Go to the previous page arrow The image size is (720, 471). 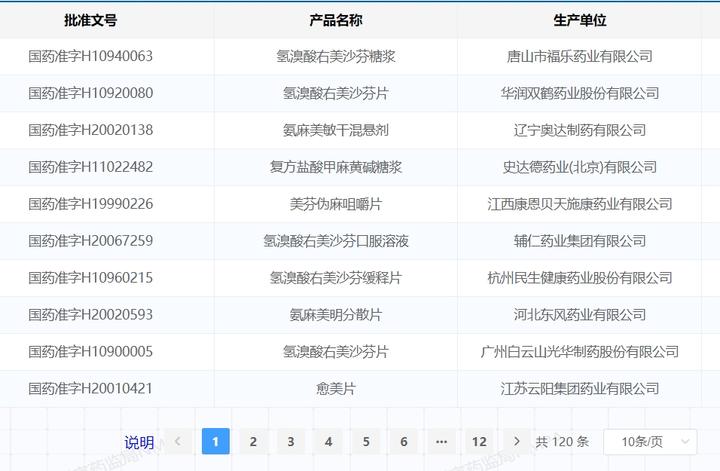coord(178,442)
